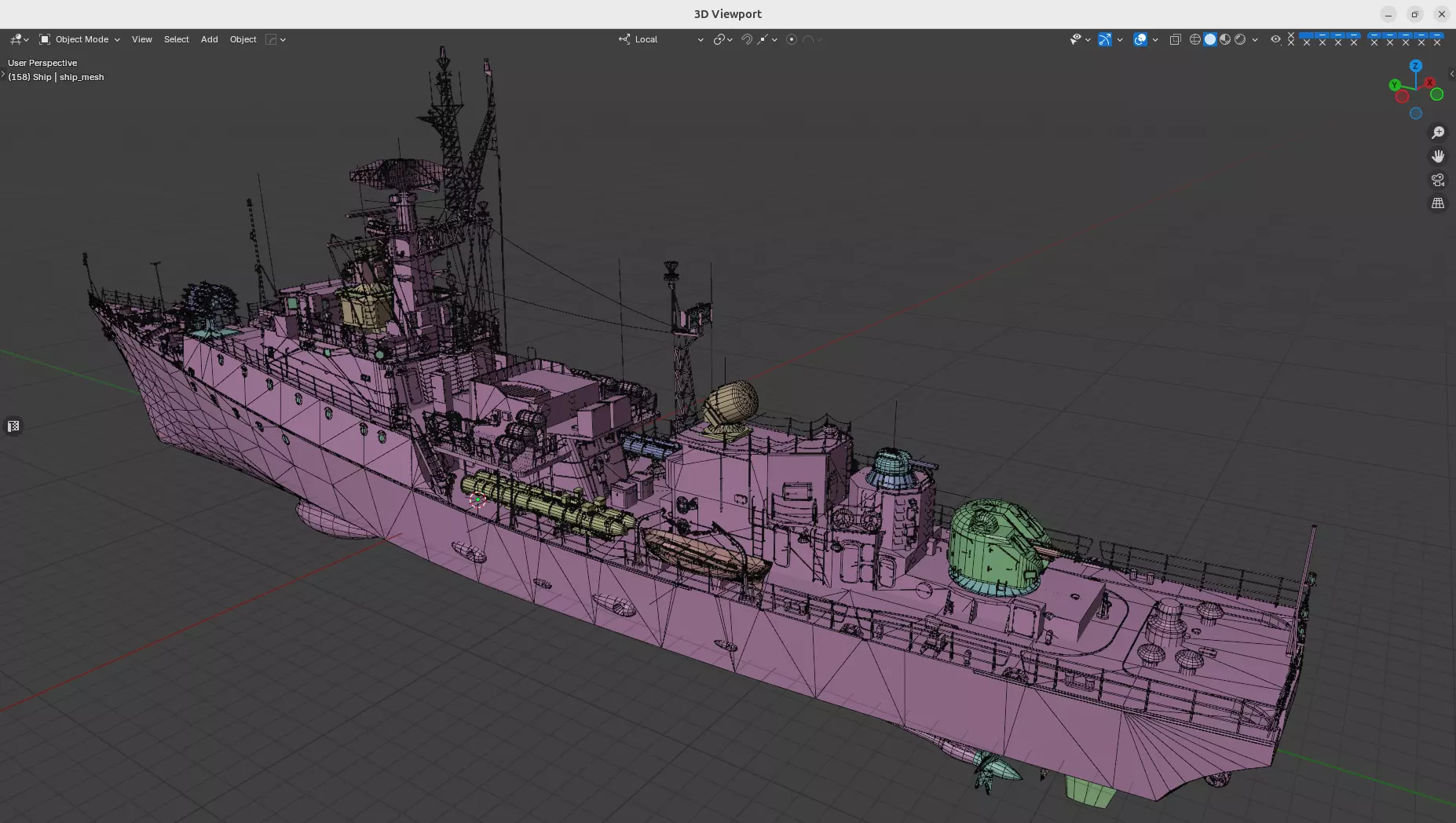Click the '(158) Ship | ship_mesh' label
This screenshot has height=823, width=1456.
(x=56, y=77)
